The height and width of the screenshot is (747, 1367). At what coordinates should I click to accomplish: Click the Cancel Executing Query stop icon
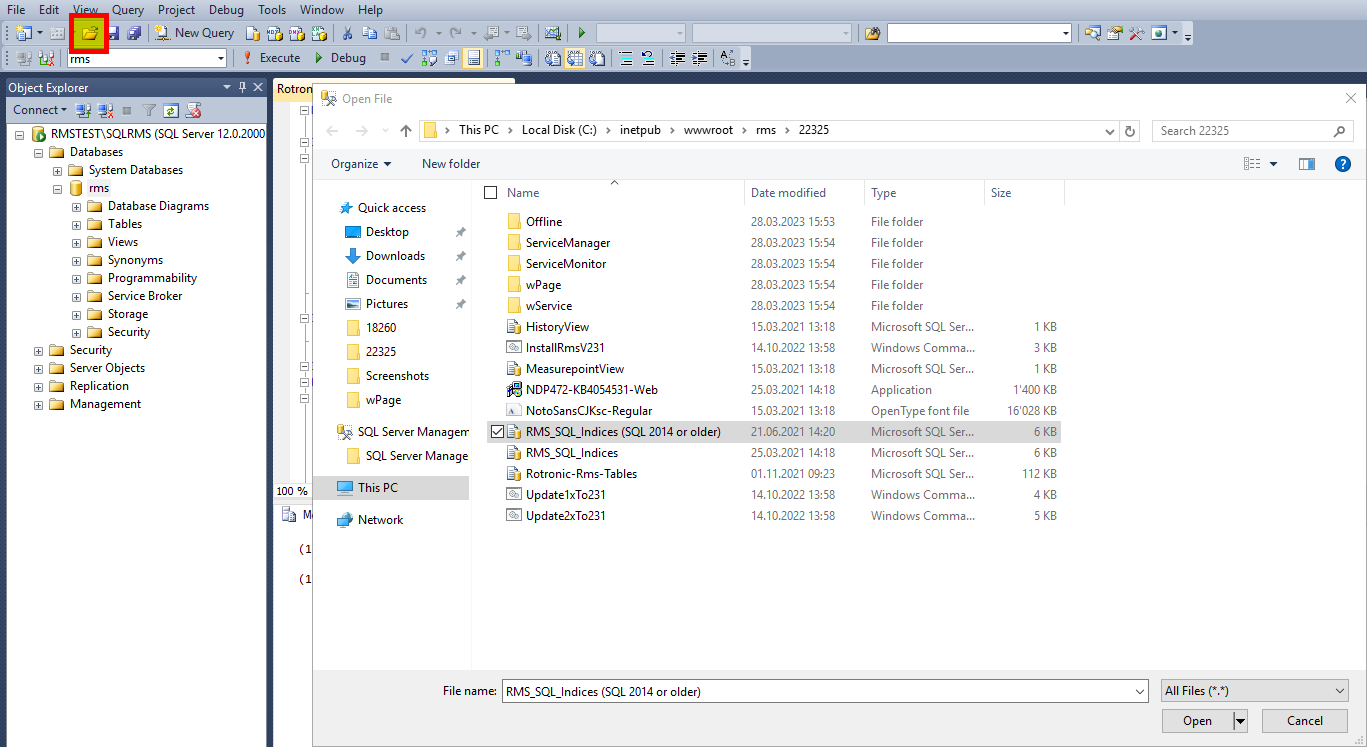click(x=384, y=58)
